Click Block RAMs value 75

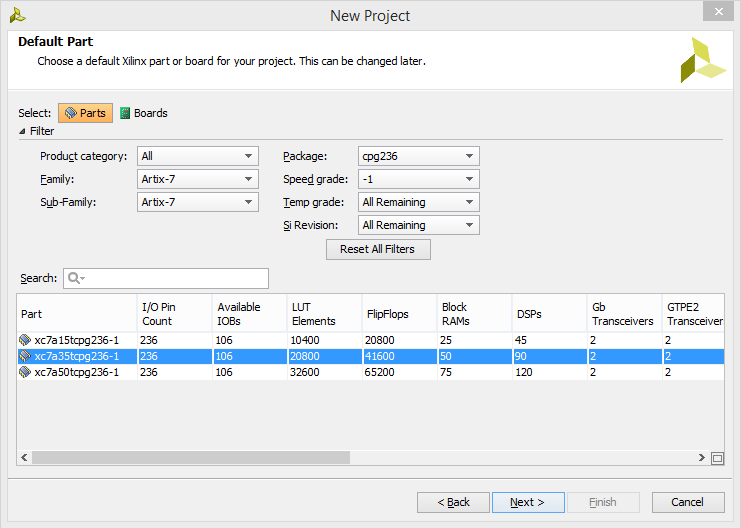(446, 372)
